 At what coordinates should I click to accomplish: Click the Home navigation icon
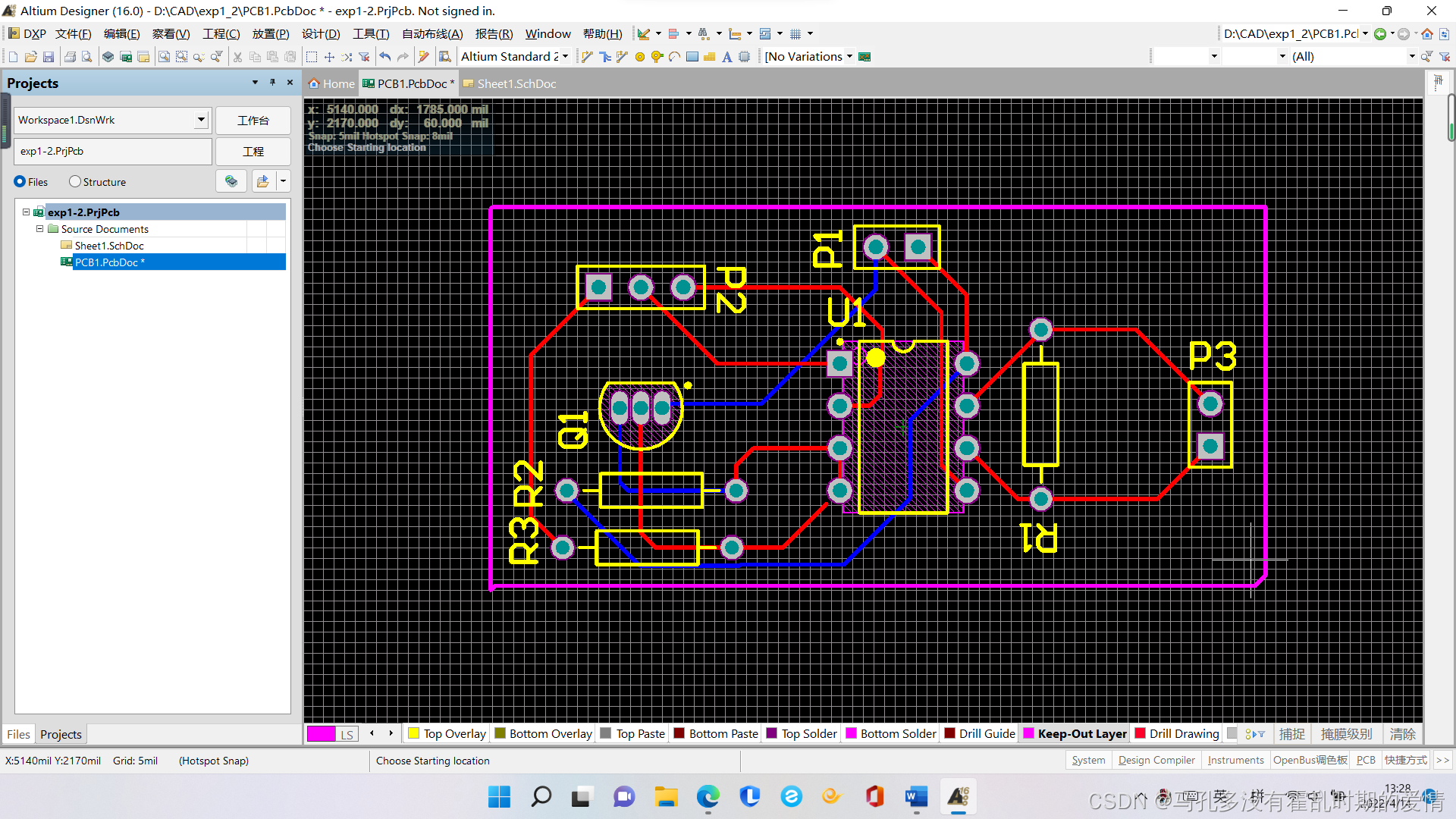pos(1427,34)
